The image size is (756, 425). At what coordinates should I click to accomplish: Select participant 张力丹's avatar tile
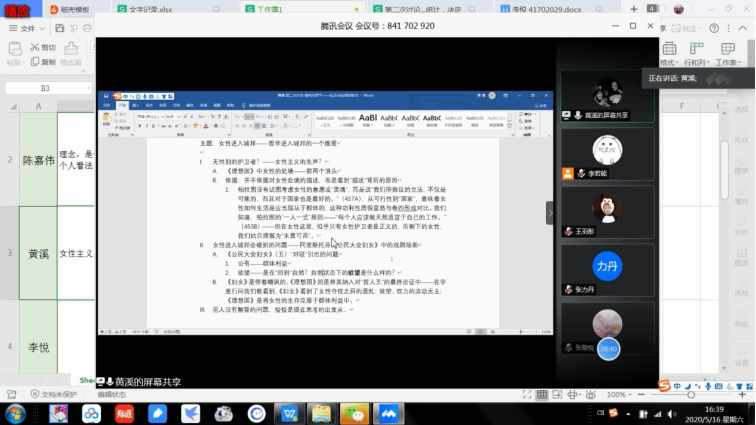tap(607, 268)
